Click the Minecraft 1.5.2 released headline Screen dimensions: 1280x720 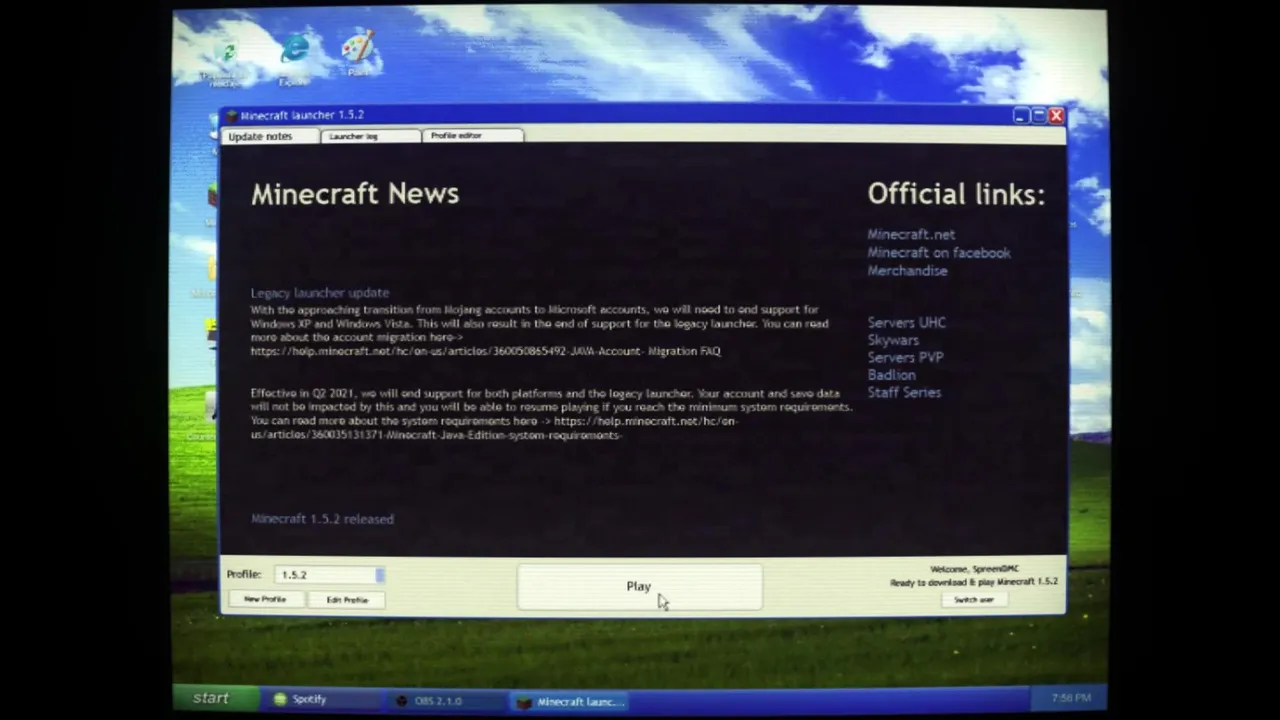click(x=322, y=519)
